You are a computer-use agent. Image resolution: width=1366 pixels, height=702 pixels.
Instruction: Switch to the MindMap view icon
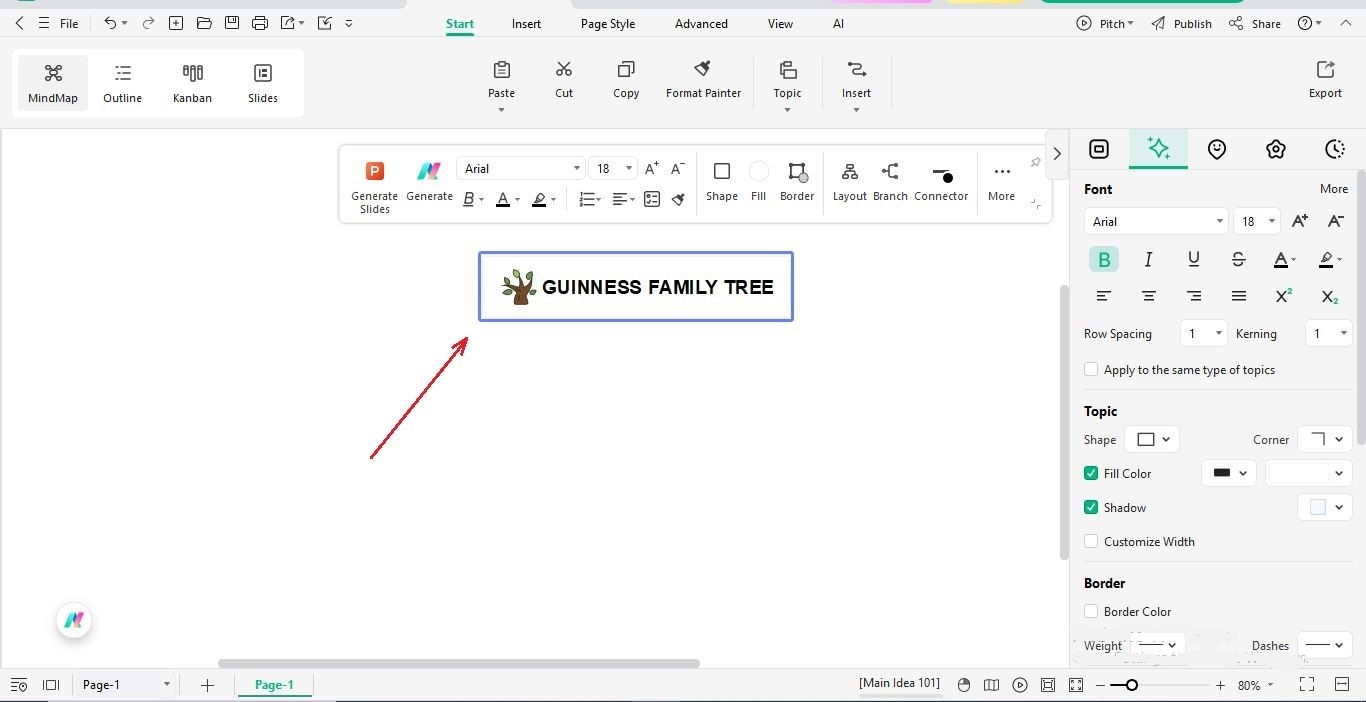(53, 82)
